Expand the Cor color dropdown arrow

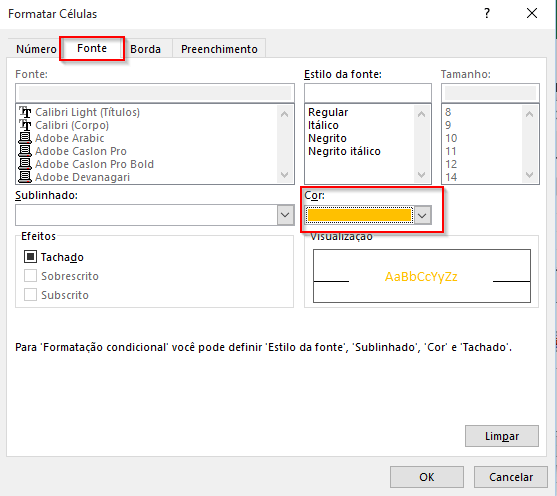click(x=422, y=215)
